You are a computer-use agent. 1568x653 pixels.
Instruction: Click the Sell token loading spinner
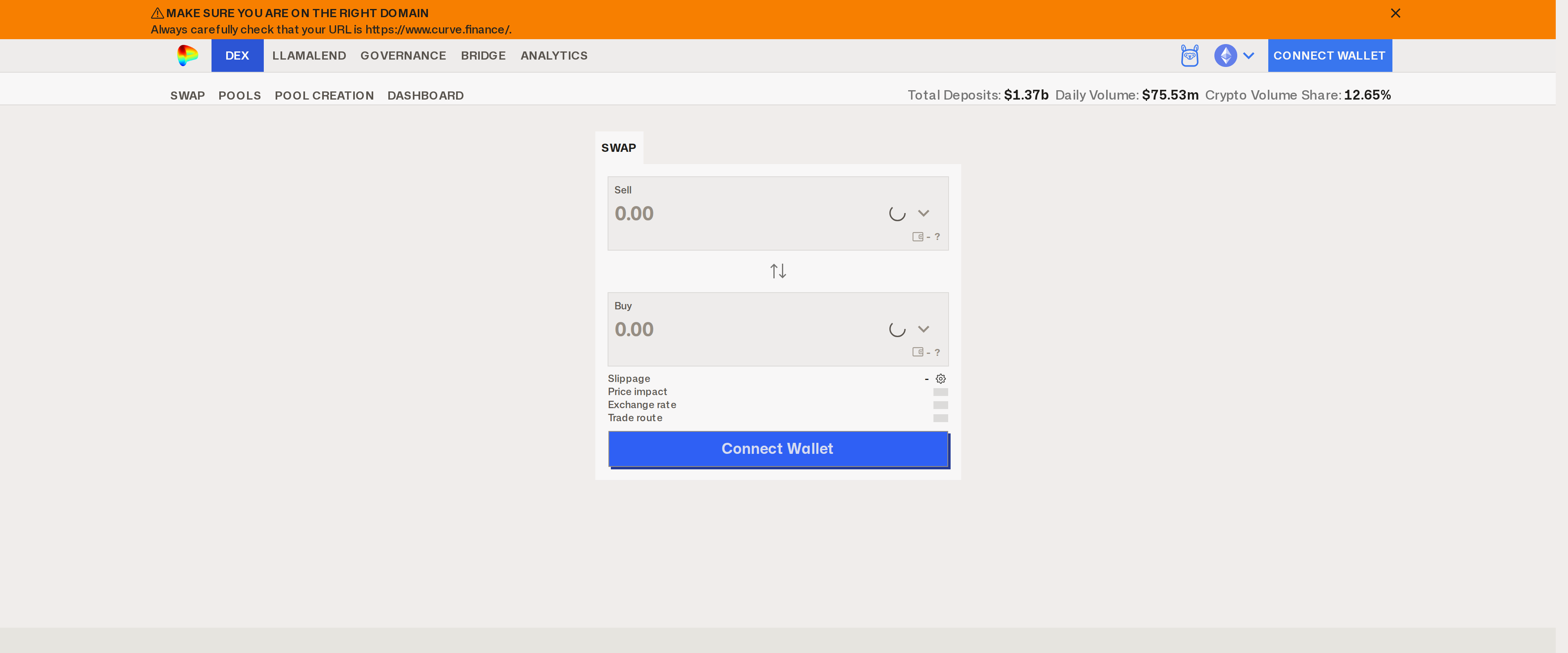pos(897,213)
